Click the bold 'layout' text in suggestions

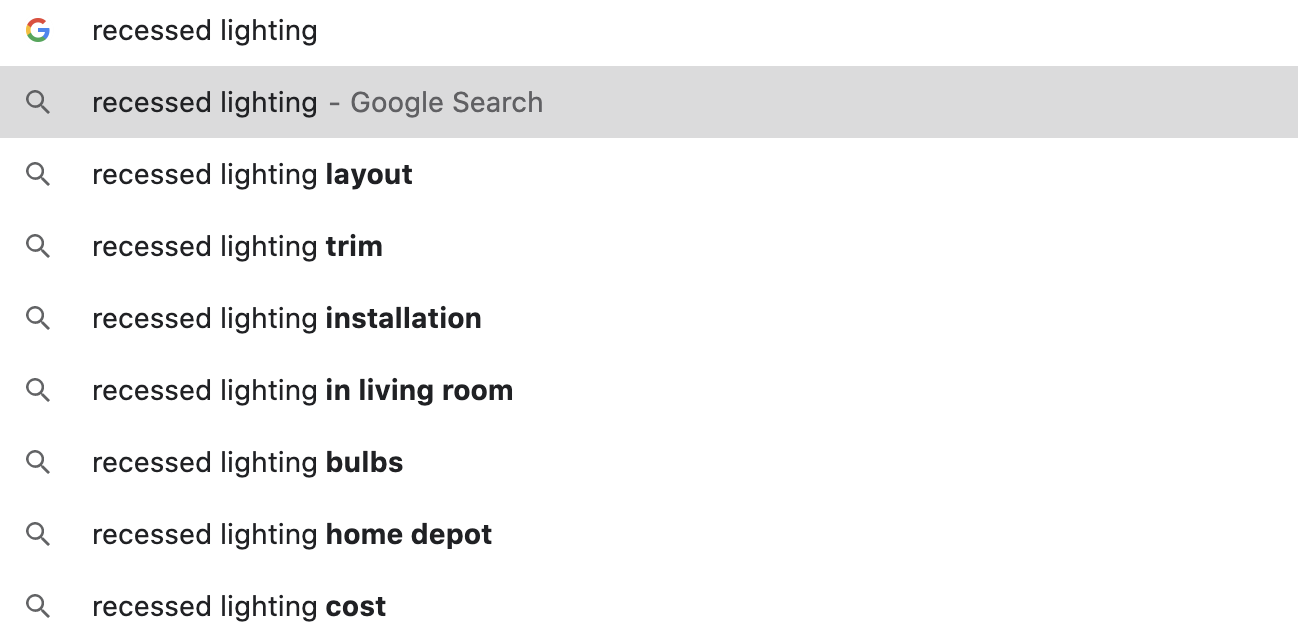point(369,174)
